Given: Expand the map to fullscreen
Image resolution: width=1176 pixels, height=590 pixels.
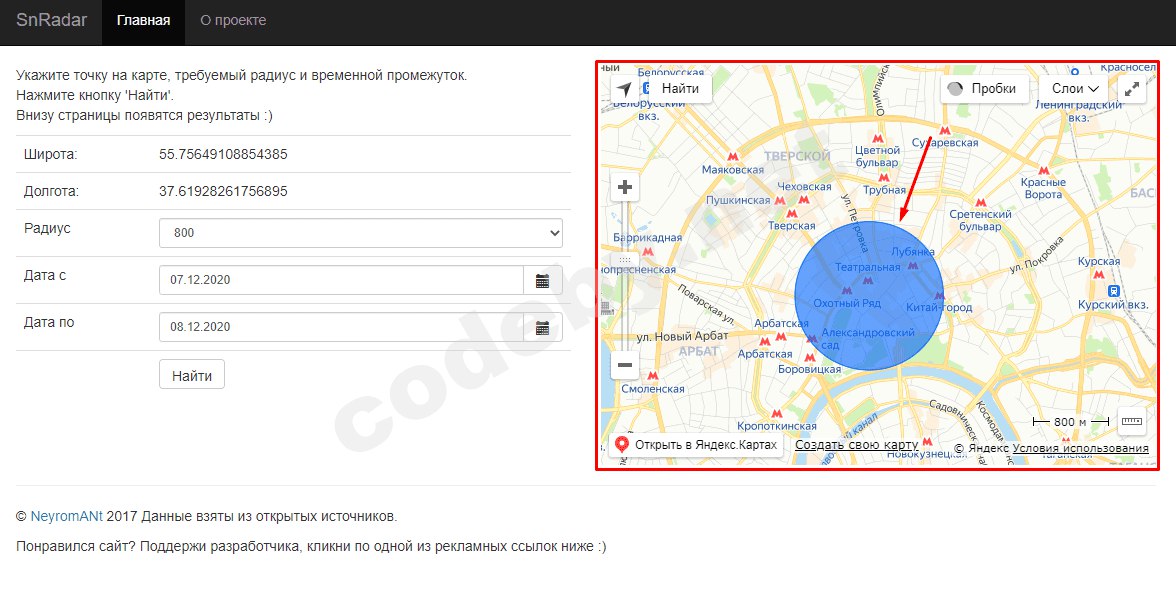Looking at the screenshot, I should point(1132,88).
